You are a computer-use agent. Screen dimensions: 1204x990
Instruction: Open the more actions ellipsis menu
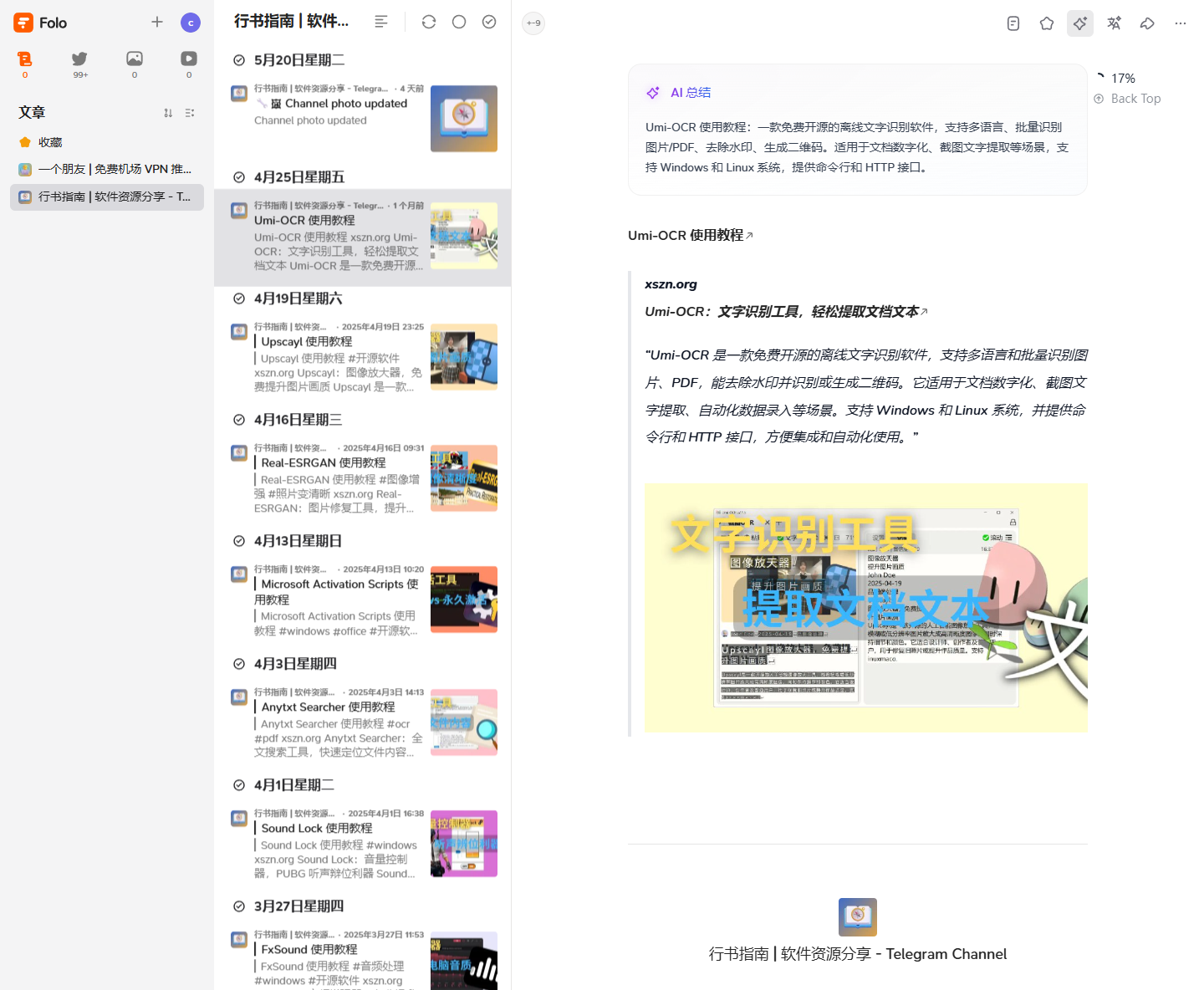tap(1181, 23)
